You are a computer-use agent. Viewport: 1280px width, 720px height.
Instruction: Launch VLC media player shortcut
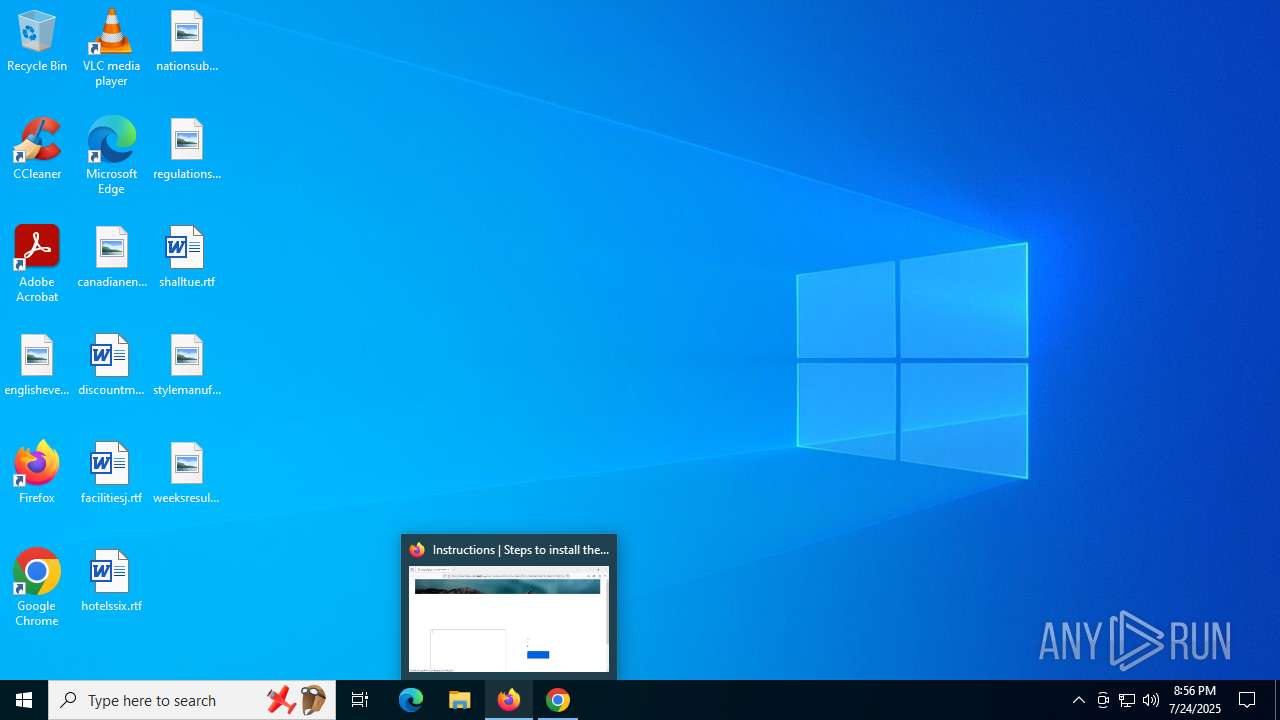(111, 48)
